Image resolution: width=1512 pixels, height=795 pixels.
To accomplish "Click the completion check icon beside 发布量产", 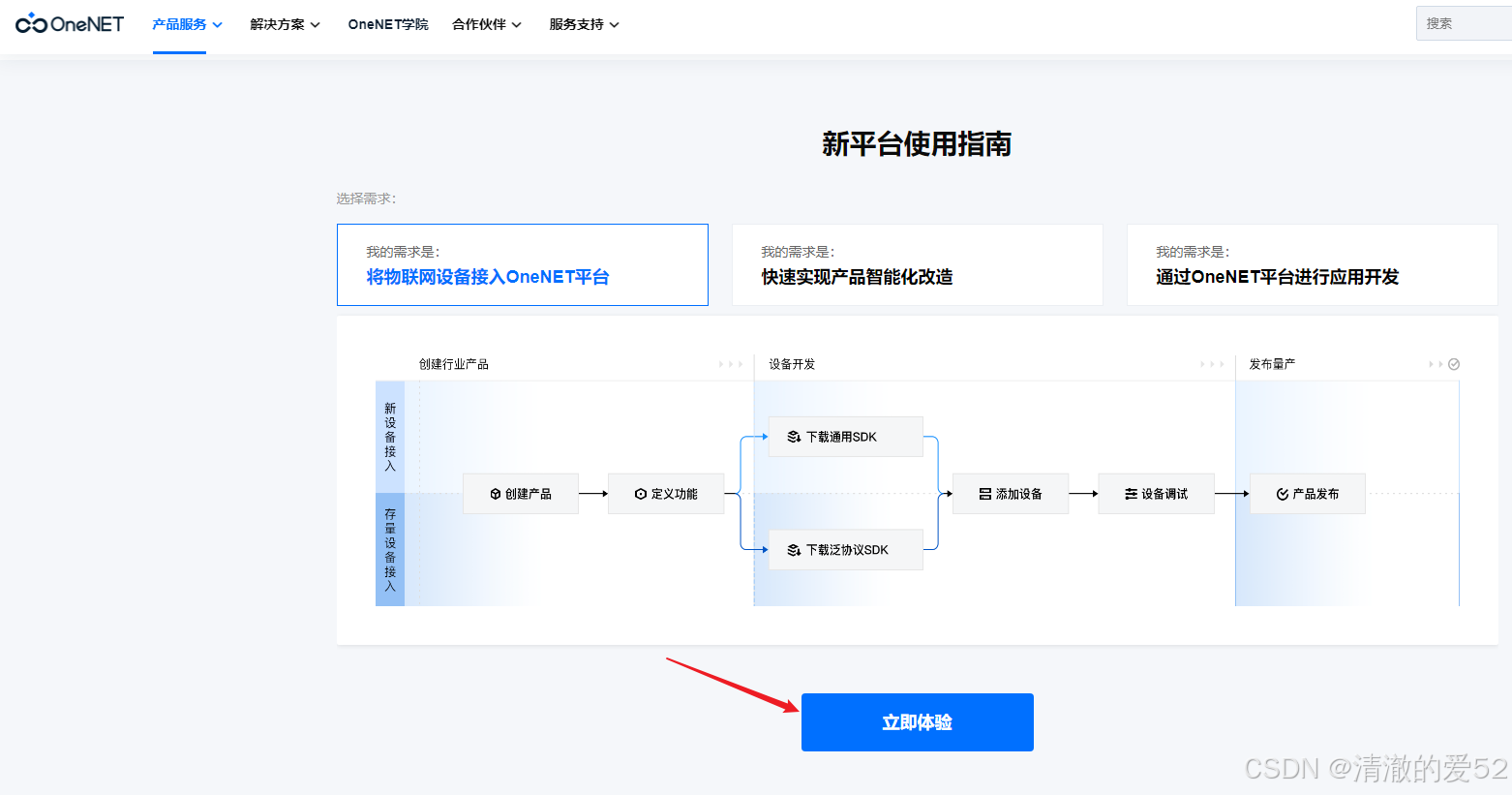I will click(x=1454, y=364).
